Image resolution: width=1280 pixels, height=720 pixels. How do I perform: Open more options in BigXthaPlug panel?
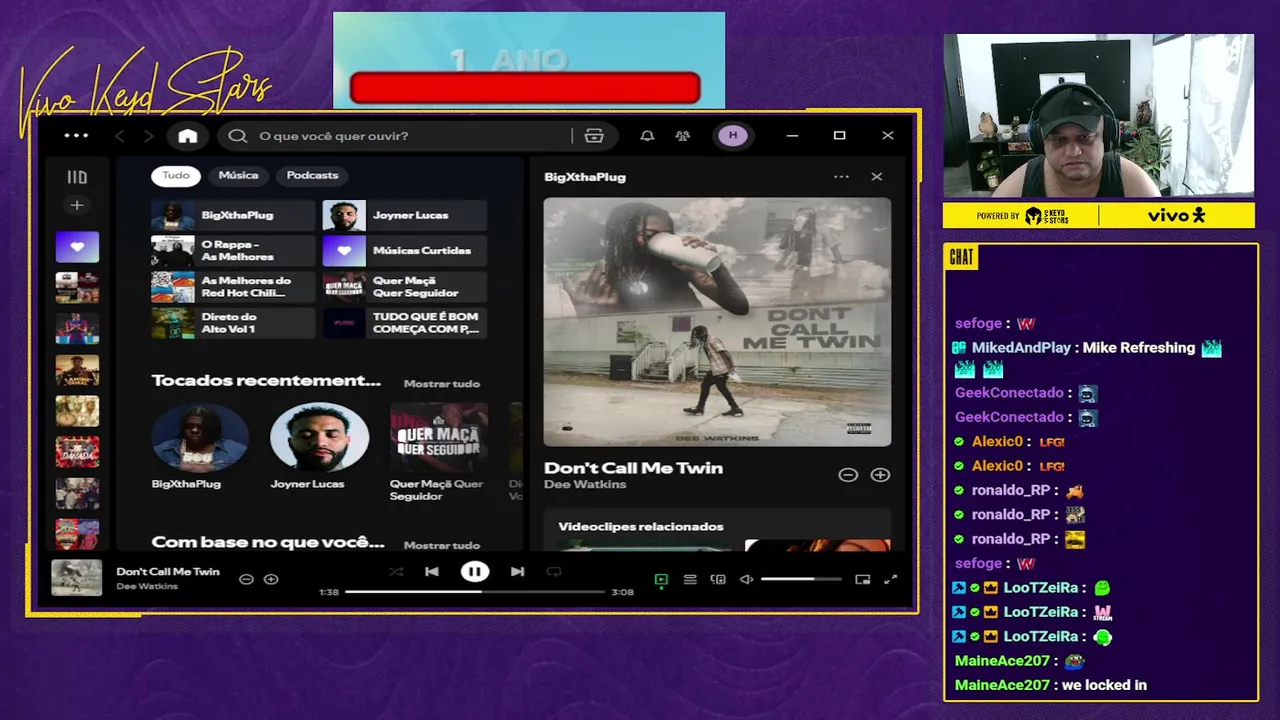841,177
